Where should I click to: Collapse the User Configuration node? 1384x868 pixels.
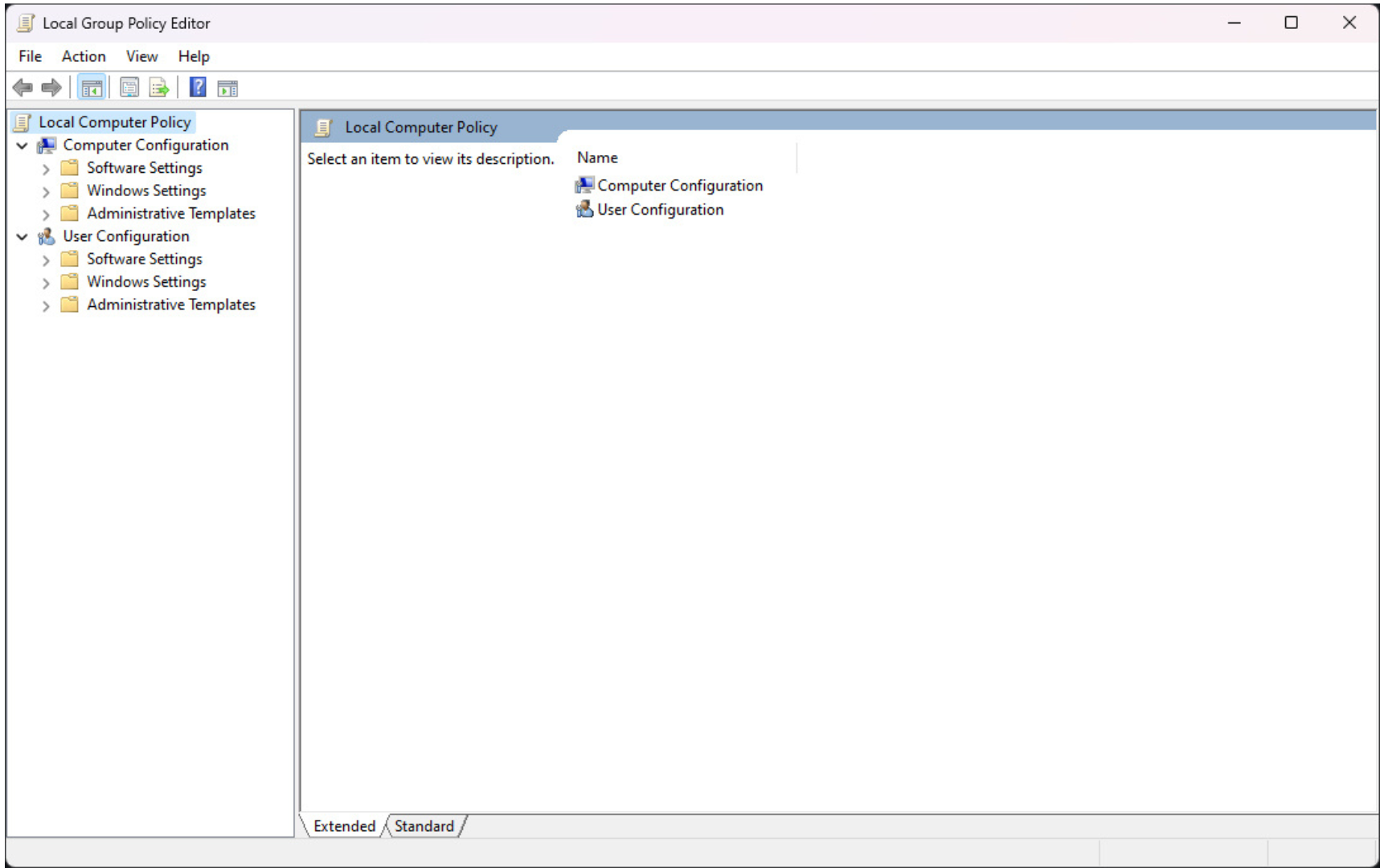click(22, 236)
